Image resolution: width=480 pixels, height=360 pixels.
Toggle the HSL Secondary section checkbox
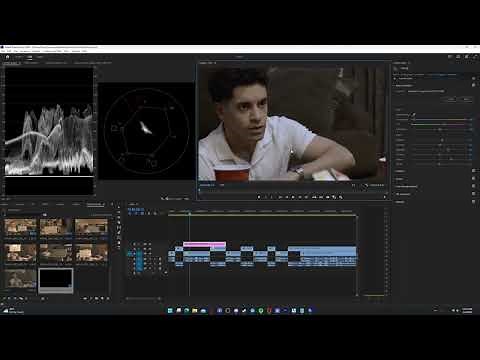click(474, 194)
